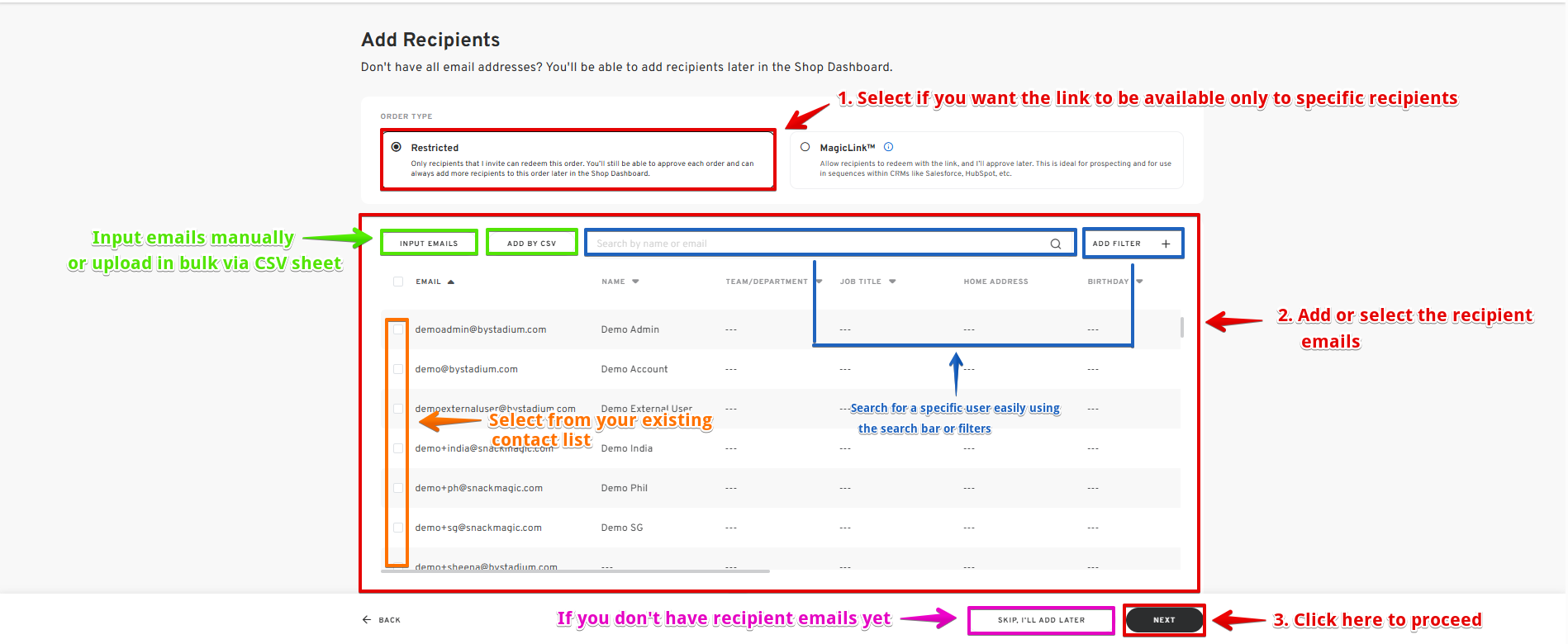Viewport: 1568px width, 644px height.
Task: Check the box for demo+ph@snackmagic.com
Action: pos(398,488)
